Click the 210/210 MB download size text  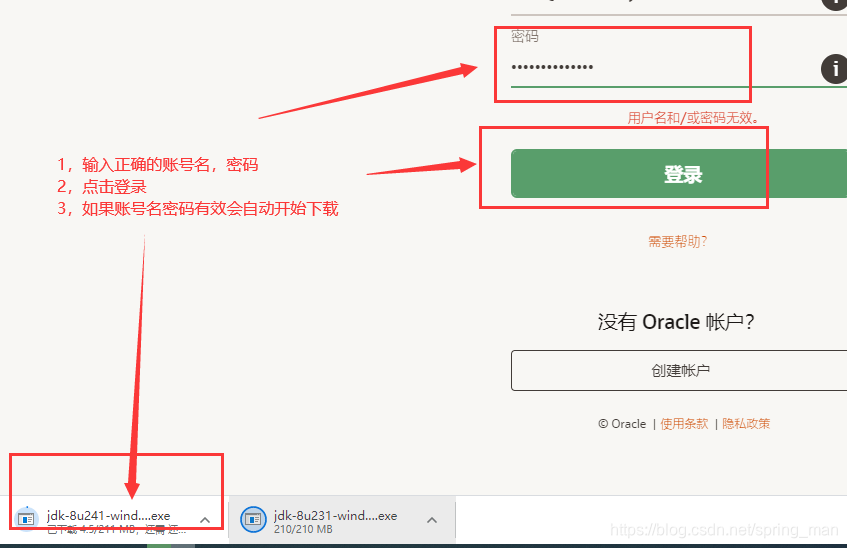303,530
